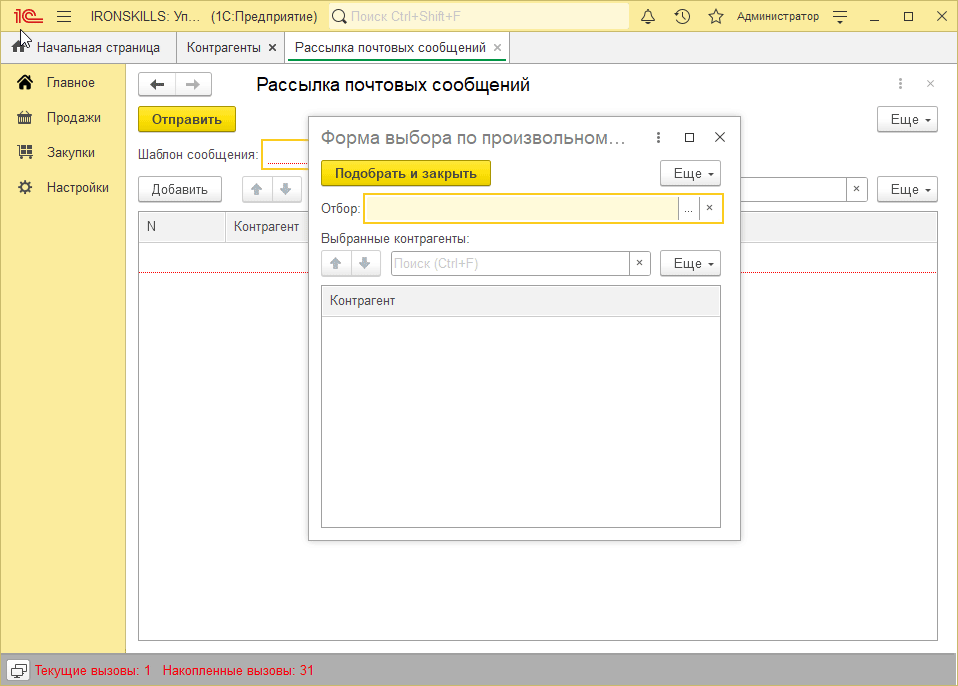This screenshot has width=958, height=686.
Task: Open the hamburger main menu
Action: tap(64, 17)
